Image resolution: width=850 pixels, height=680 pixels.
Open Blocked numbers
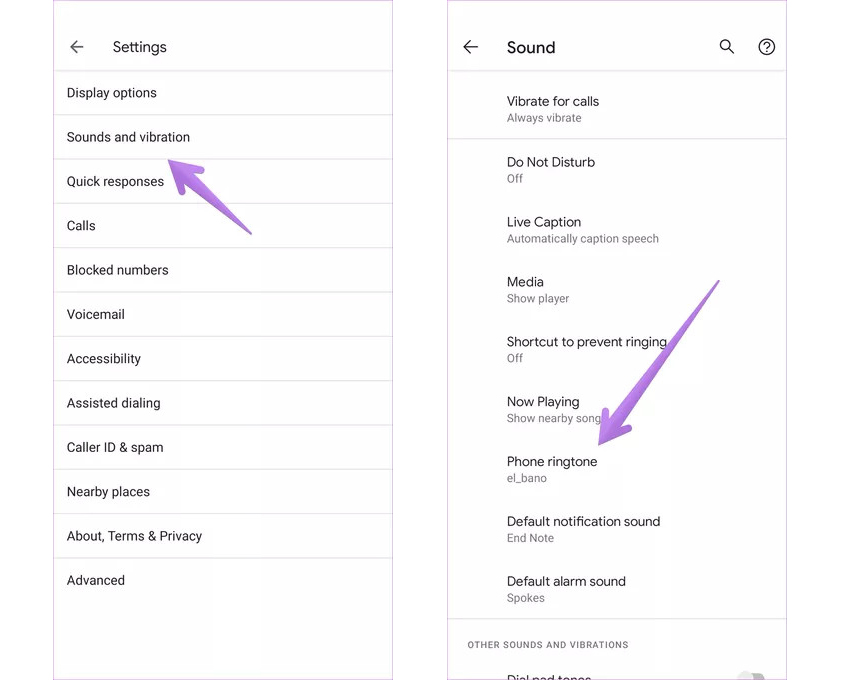(117, 270)
